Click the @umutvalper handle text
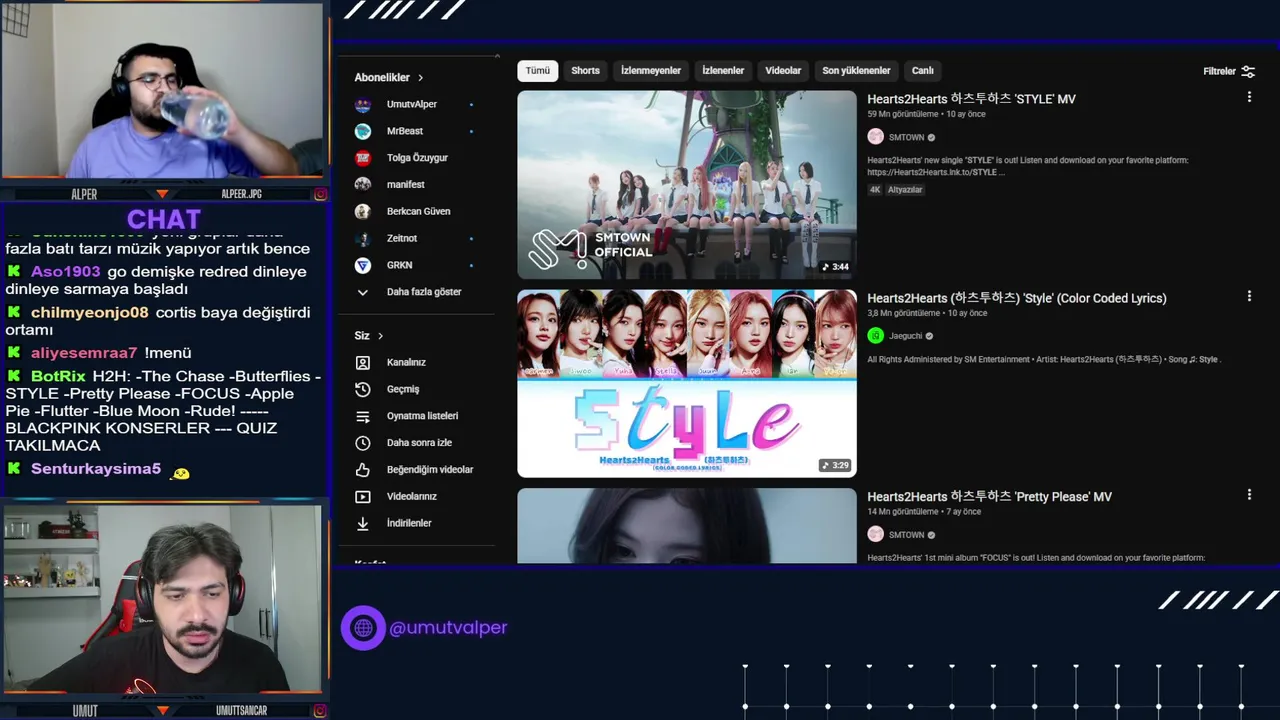The image size is (1280, 720). (448, 628)
